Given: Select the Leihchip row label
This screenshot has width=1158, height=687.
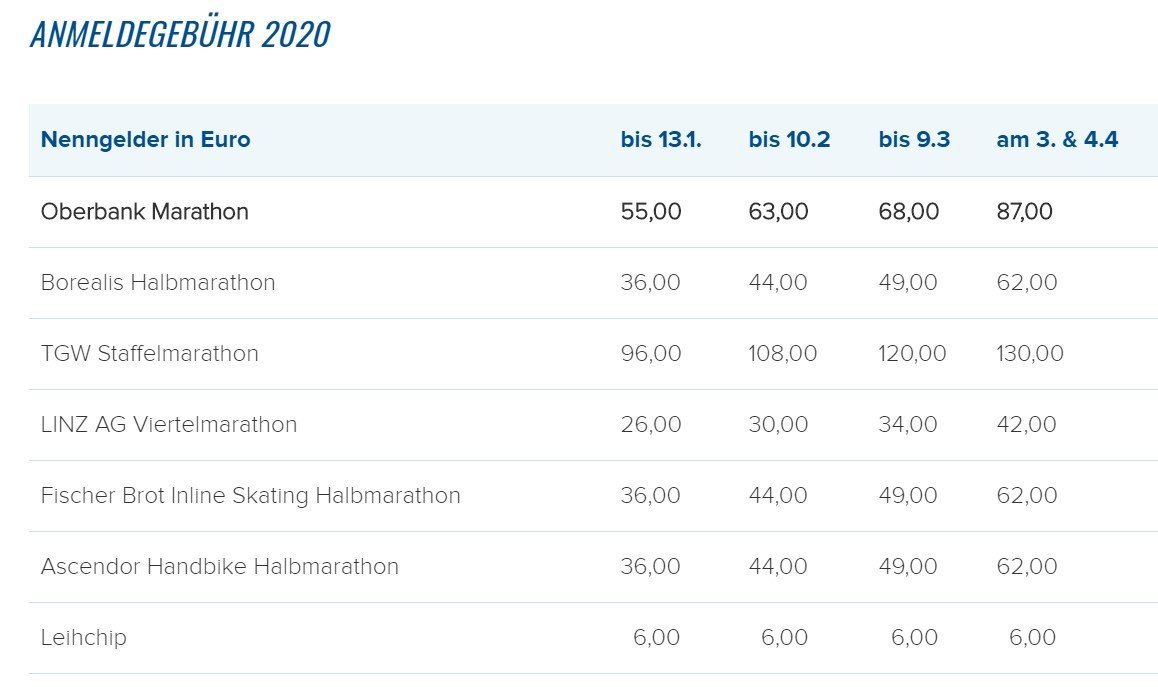Looking at the screenshot, I should click(x=84, y=638).
